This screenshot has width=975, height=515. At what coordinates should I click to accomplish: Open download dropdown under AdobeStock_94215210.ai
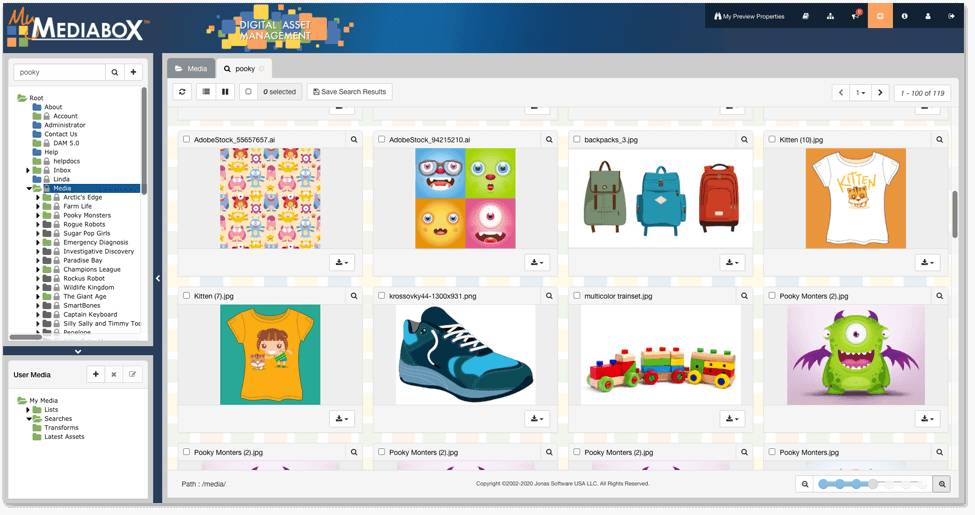(537, 262)
